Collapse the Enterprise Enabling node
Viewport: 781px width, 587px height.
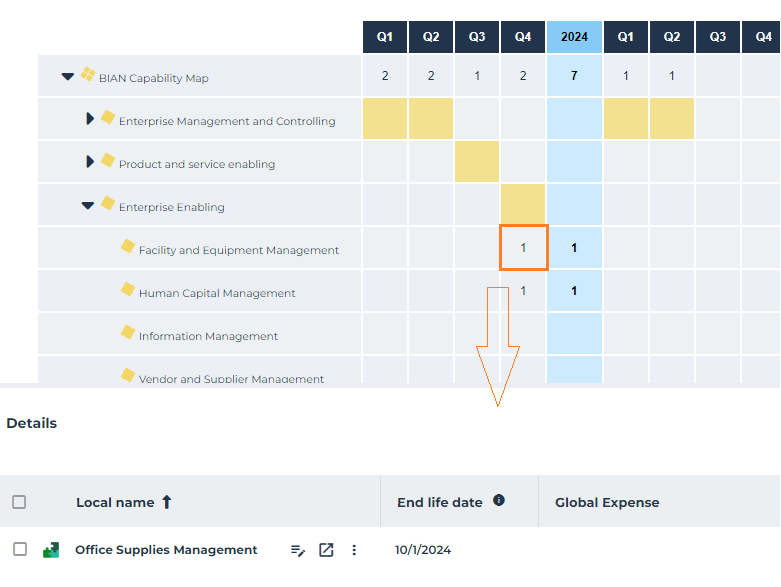coord(88,205)
